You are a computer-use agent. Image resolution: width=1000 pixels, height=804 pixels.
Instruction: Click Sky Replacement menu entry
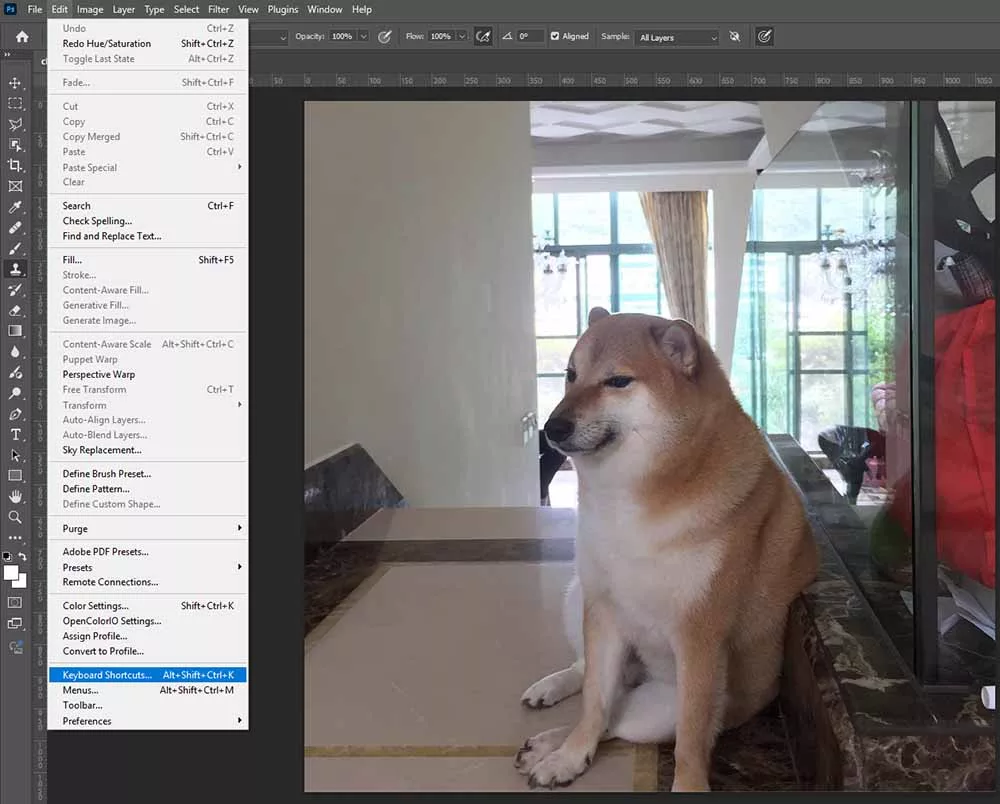(102, 450)
